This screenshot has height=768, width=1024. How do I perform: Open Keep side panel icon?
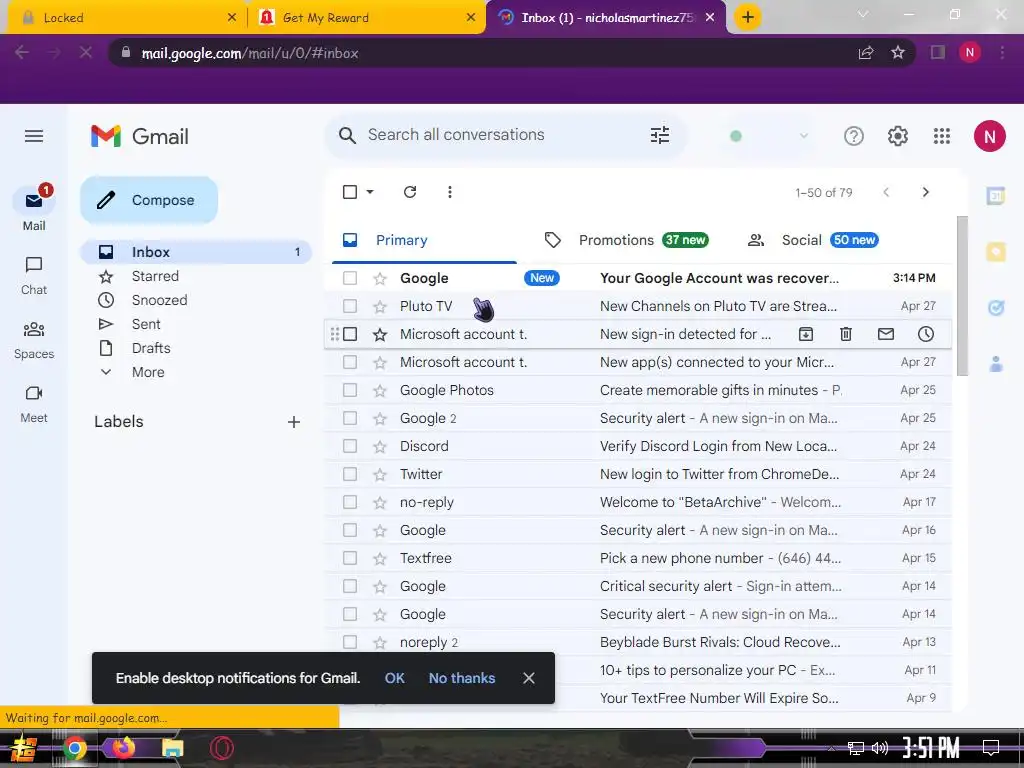(995, 251)
